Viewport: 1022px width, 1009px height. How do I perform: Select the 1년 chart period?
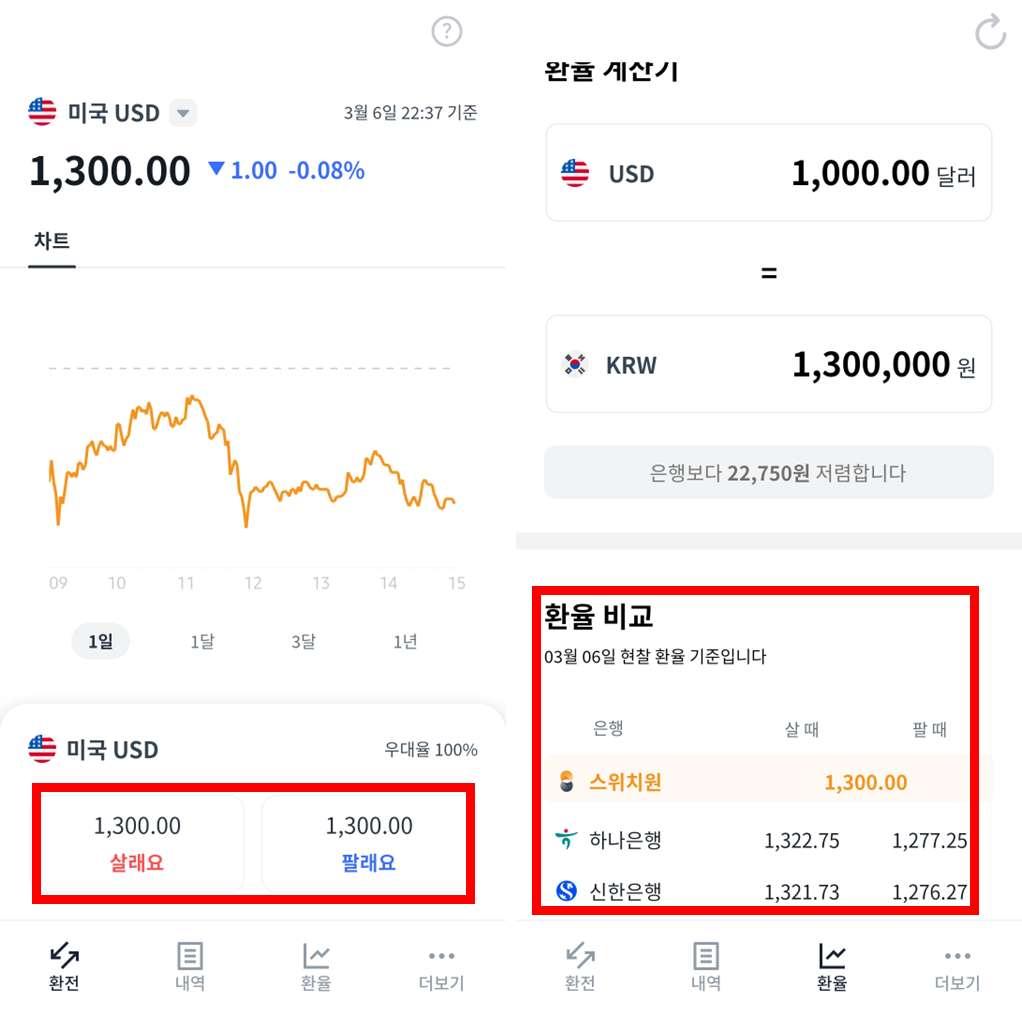[x=404, y=641]
